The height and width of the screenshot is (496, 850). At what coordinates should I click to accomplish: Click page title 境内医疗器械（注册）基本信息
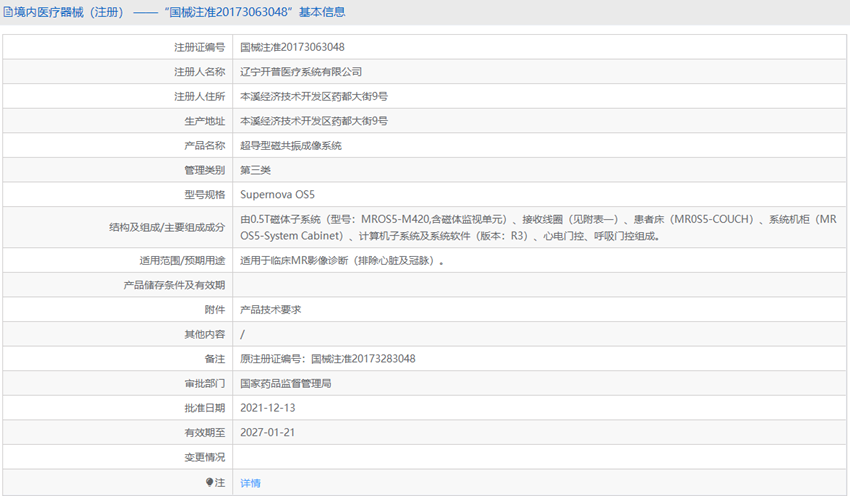[x=179, y=12]
